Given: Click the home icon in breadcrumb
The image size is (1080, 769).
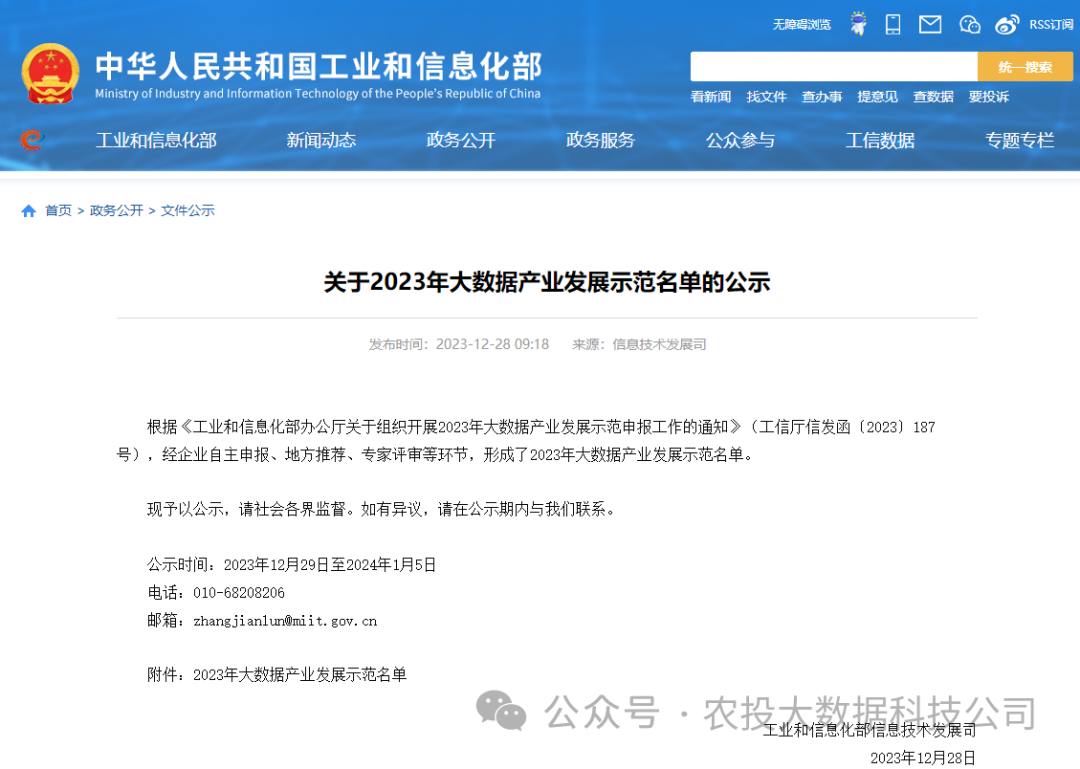Looking at the screenshot, I should [28, 211].
